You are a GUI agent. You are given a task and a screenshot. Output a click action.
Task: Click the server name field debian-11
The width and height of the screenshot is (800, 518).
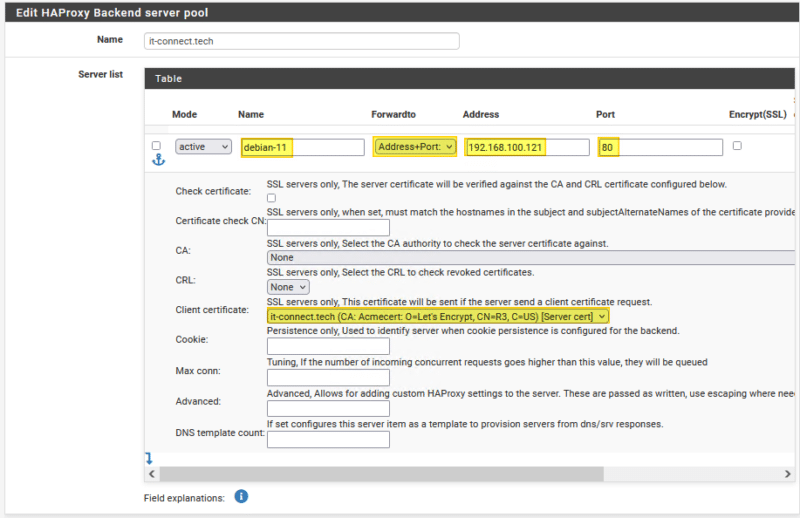coord(302,147)
